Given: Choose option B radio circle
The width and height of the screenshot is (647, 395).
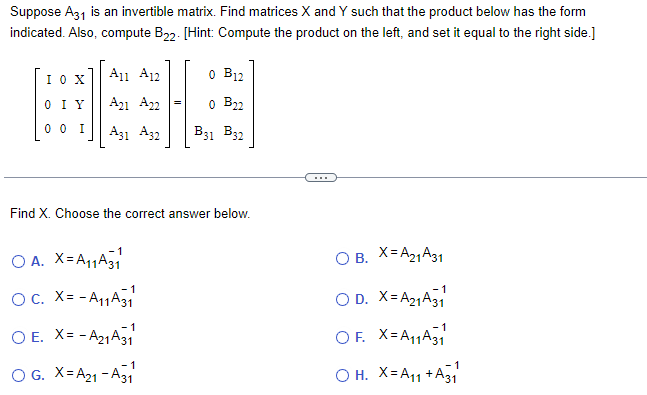Looking at the screenshot, I should 342,258.
